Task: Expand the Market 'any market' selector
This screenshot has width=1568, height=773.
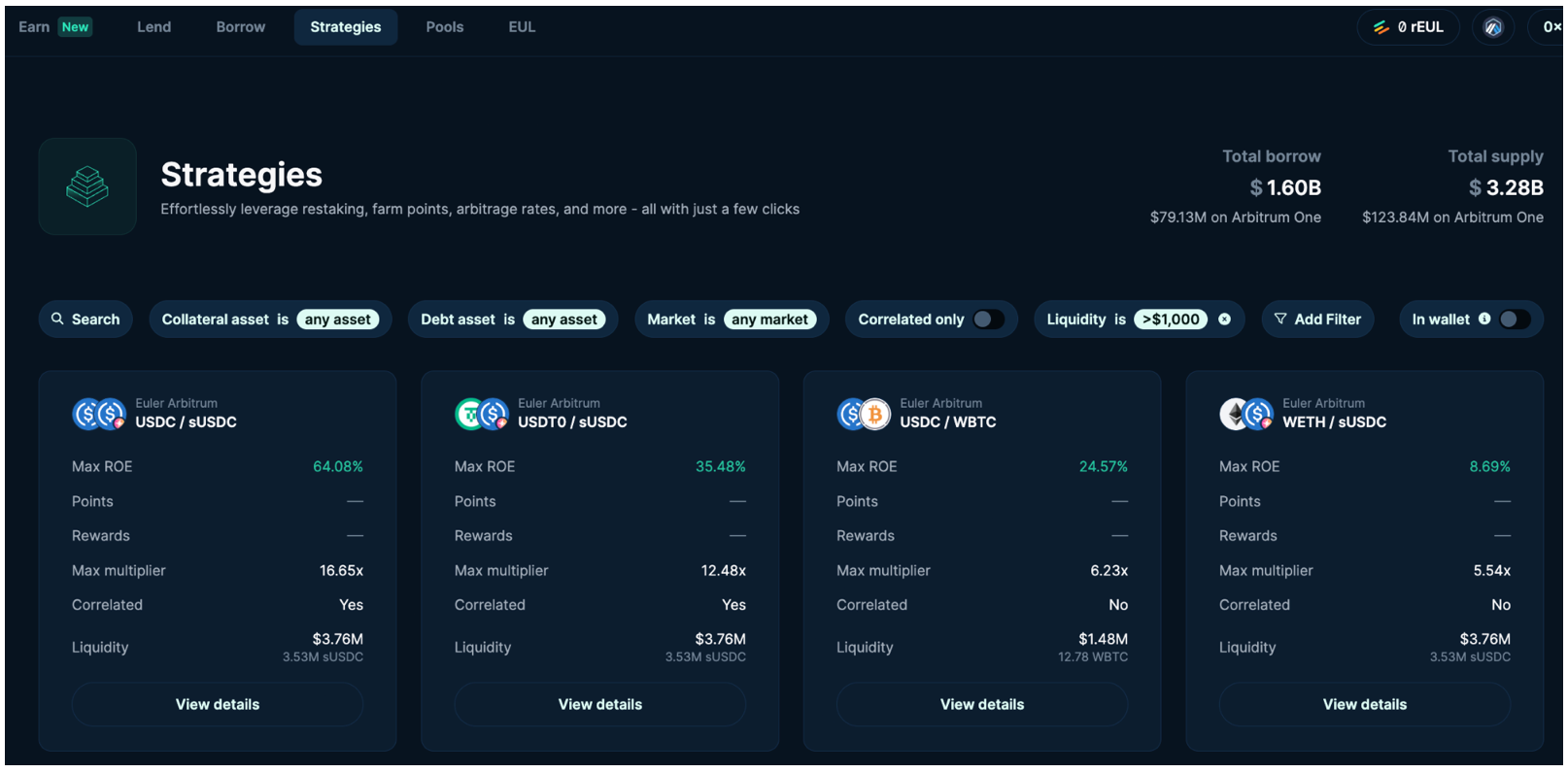Action: point(769,319)
